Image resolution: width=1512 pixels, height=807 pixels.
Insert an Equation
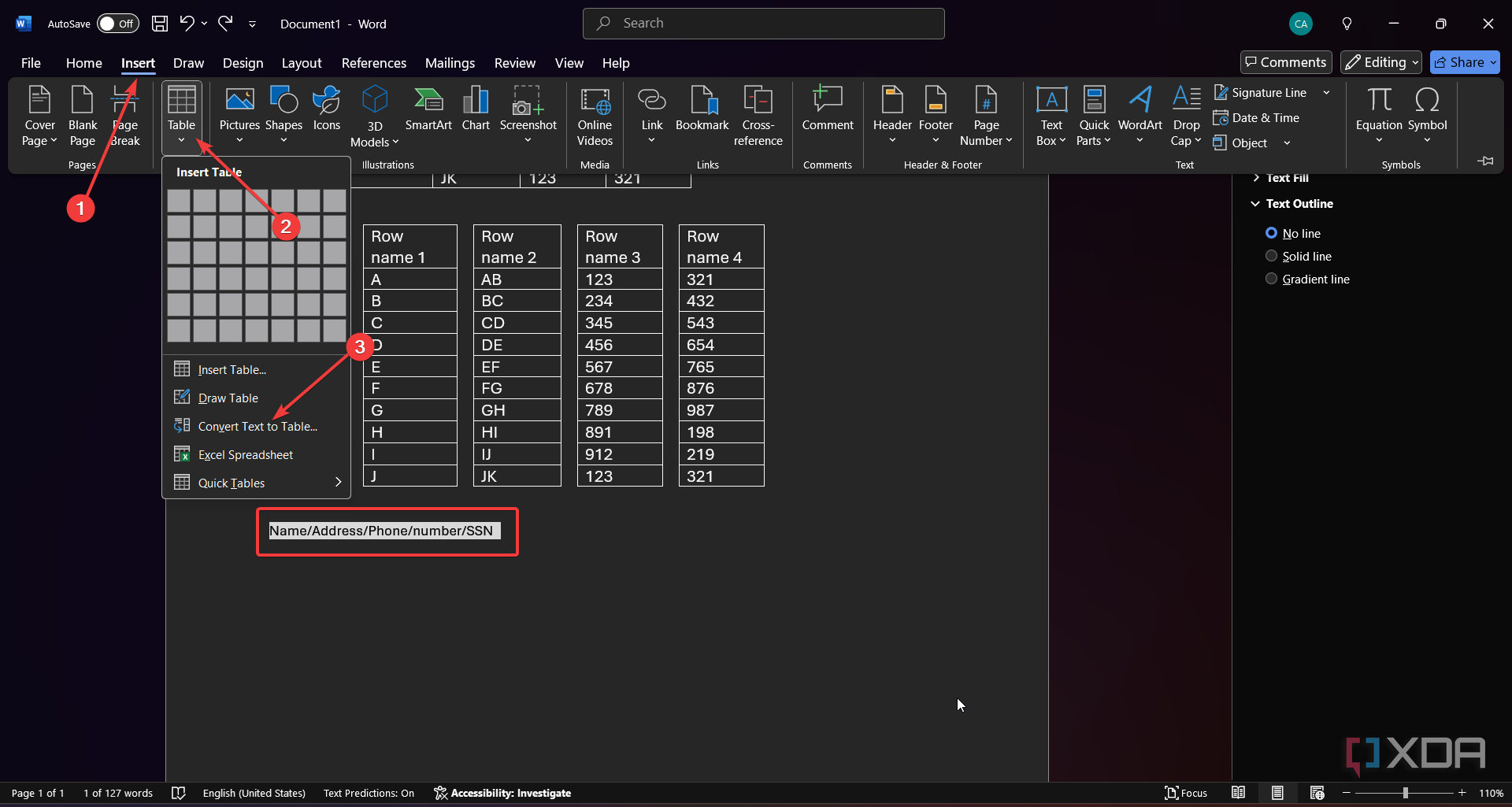[1379, 117]
